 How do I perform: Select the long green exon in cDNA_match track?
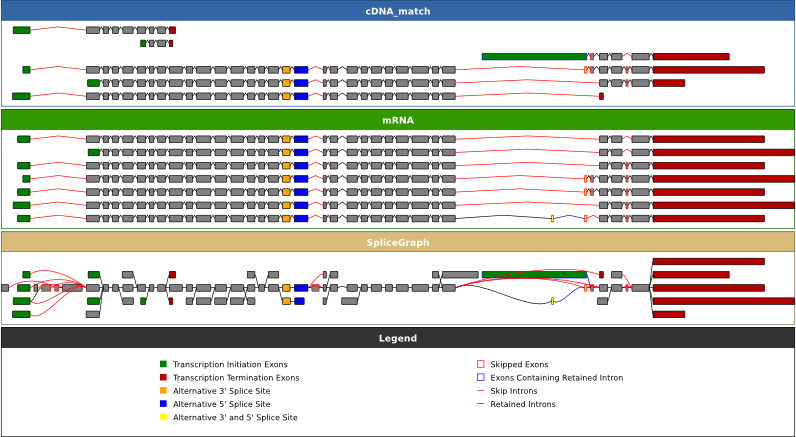click(x=534, y=57)
